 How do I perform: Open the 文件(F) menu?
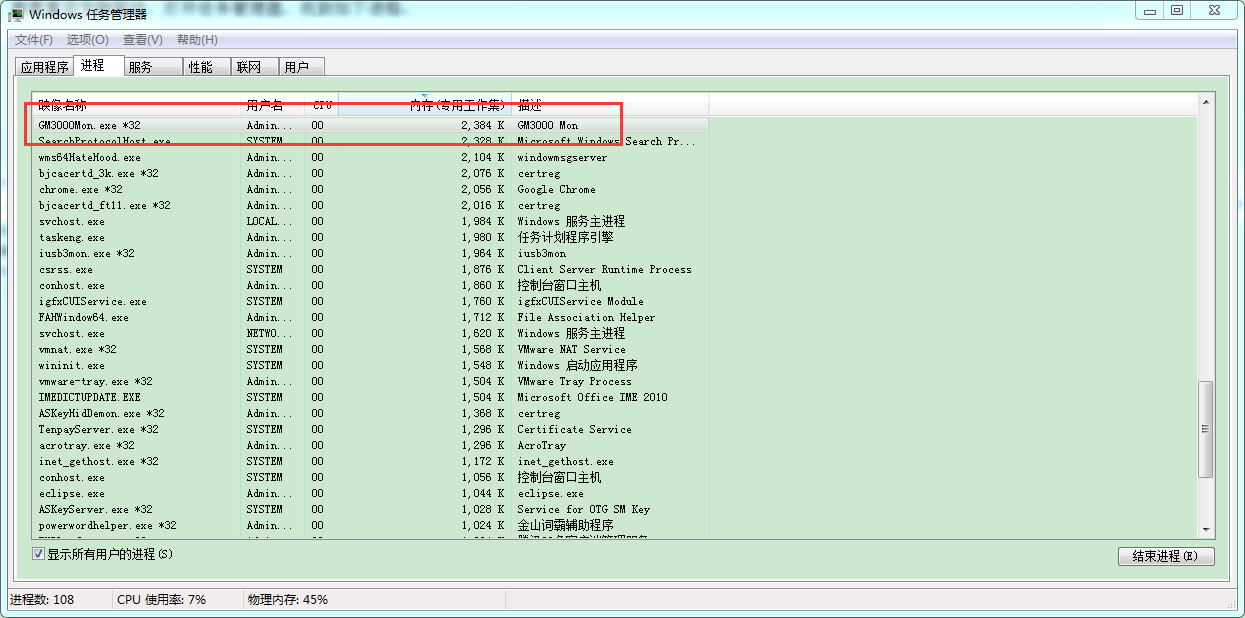pos(33,40)
